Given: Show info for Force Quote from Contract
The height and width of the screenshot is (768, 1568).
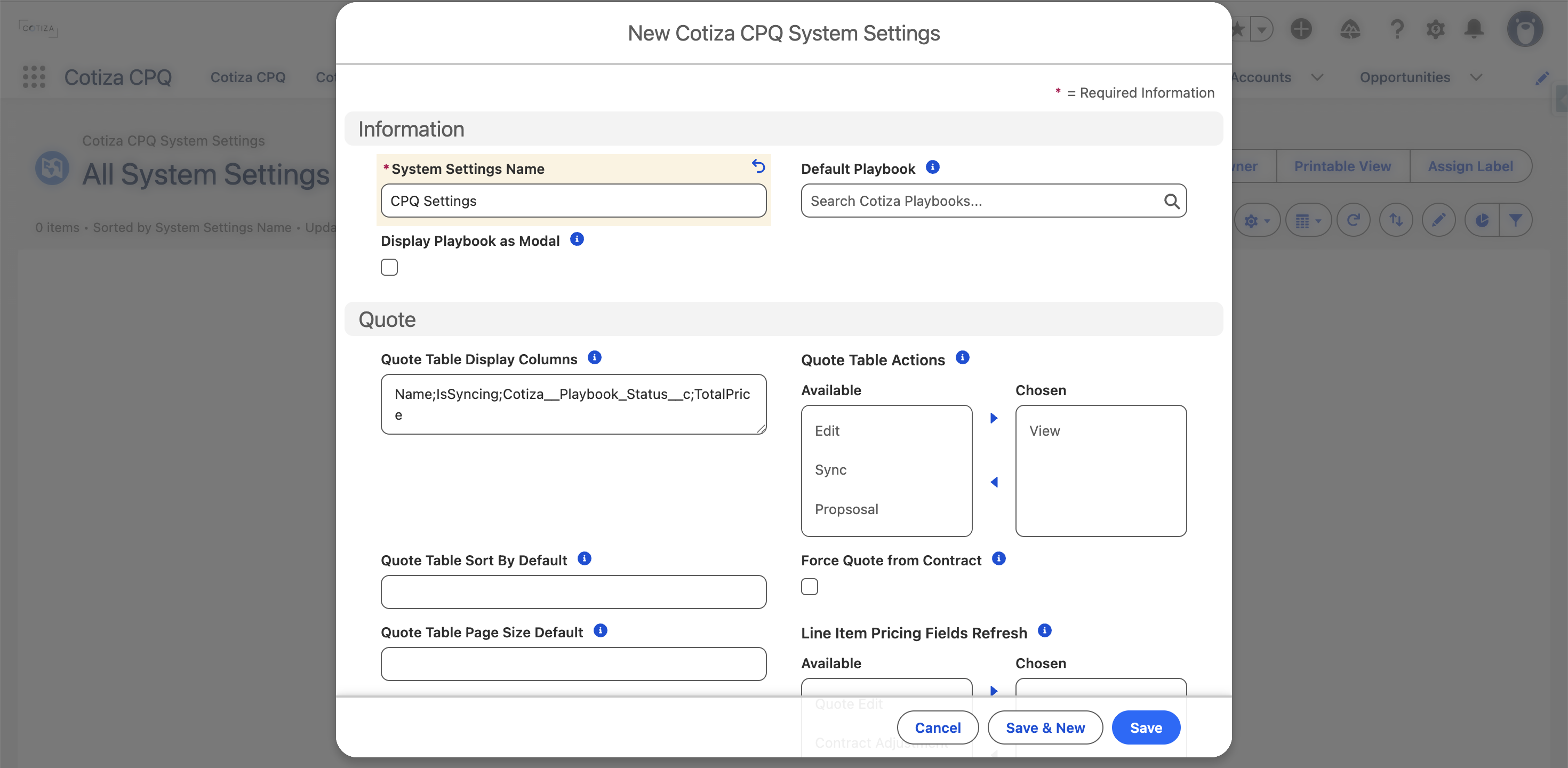Looking at the screenshot, I should click(999, 558).
